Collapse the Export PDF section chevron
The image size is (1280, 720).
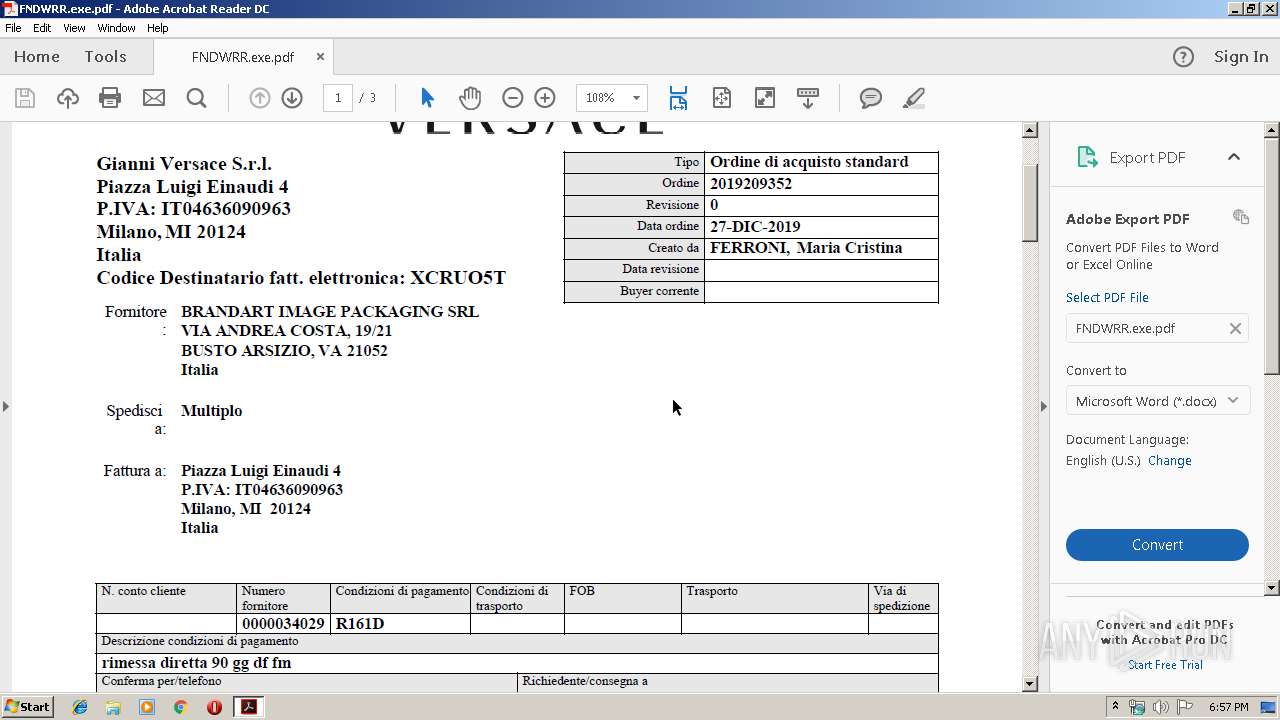tap(1233, 157)
